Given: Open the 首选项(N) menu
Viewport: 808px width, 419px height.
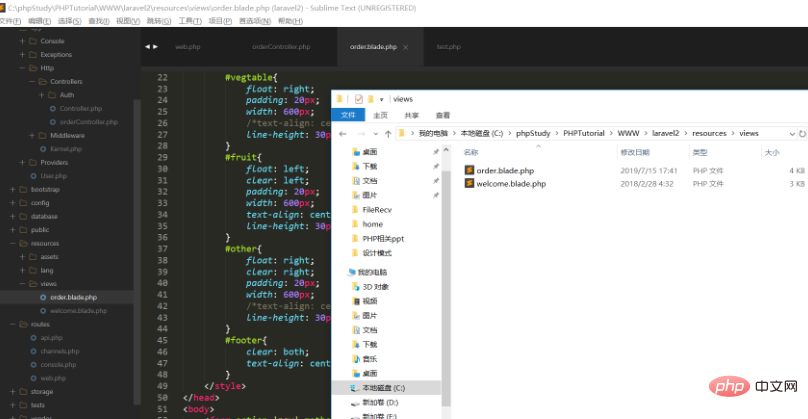Looking at the screenshot, I should pyautogui.click(x=255, y=21).
